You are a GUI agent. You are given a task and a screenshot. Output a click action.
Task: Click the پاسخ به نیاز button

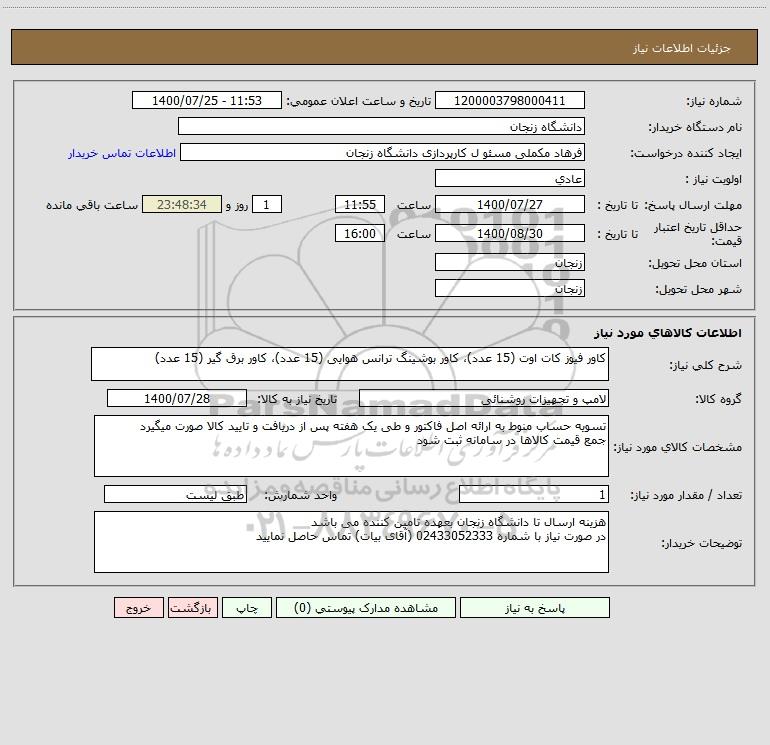(534, 607)
